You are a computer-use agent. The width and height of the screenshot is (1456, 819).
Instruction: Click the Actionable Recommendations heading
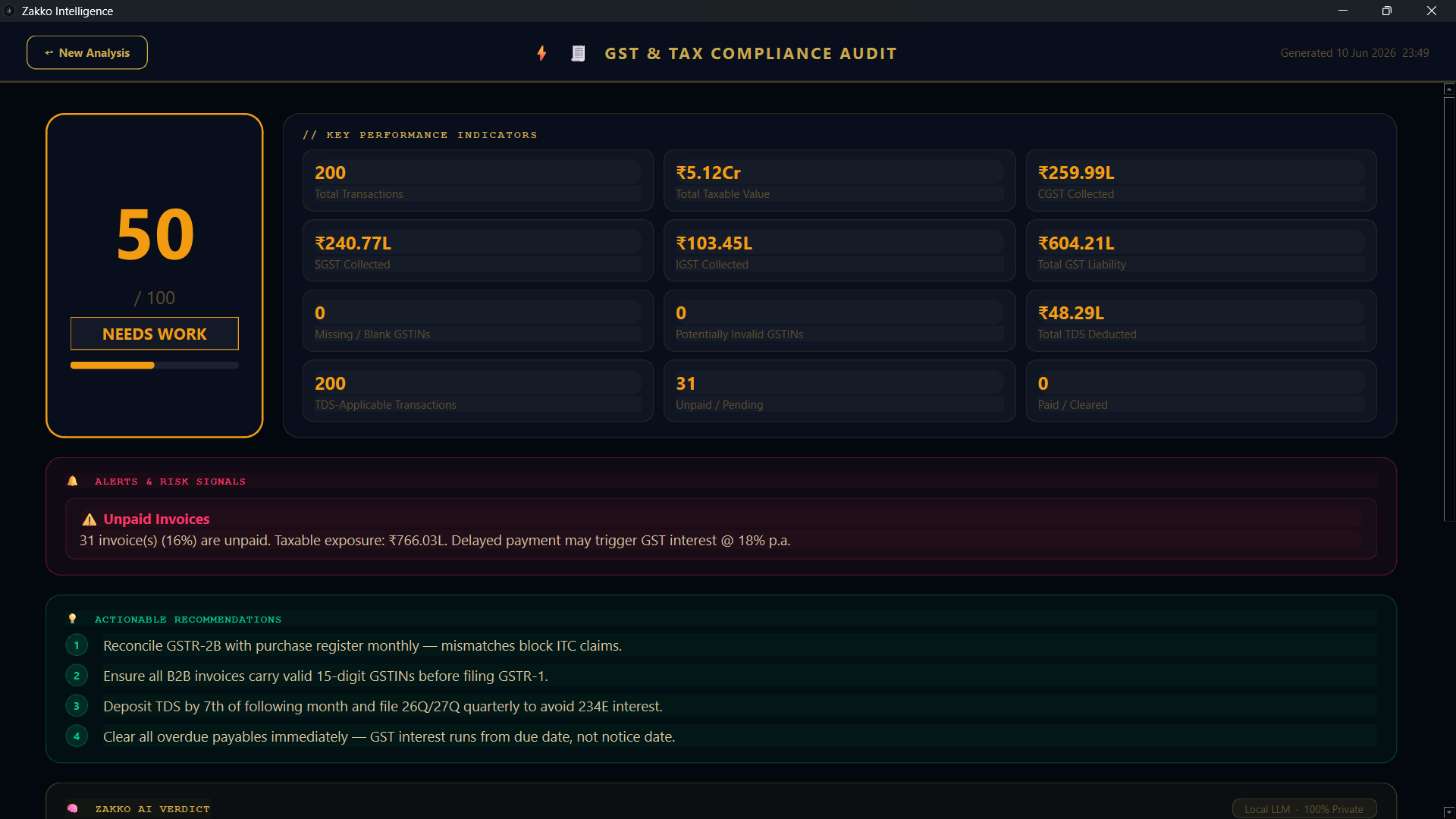188,620
